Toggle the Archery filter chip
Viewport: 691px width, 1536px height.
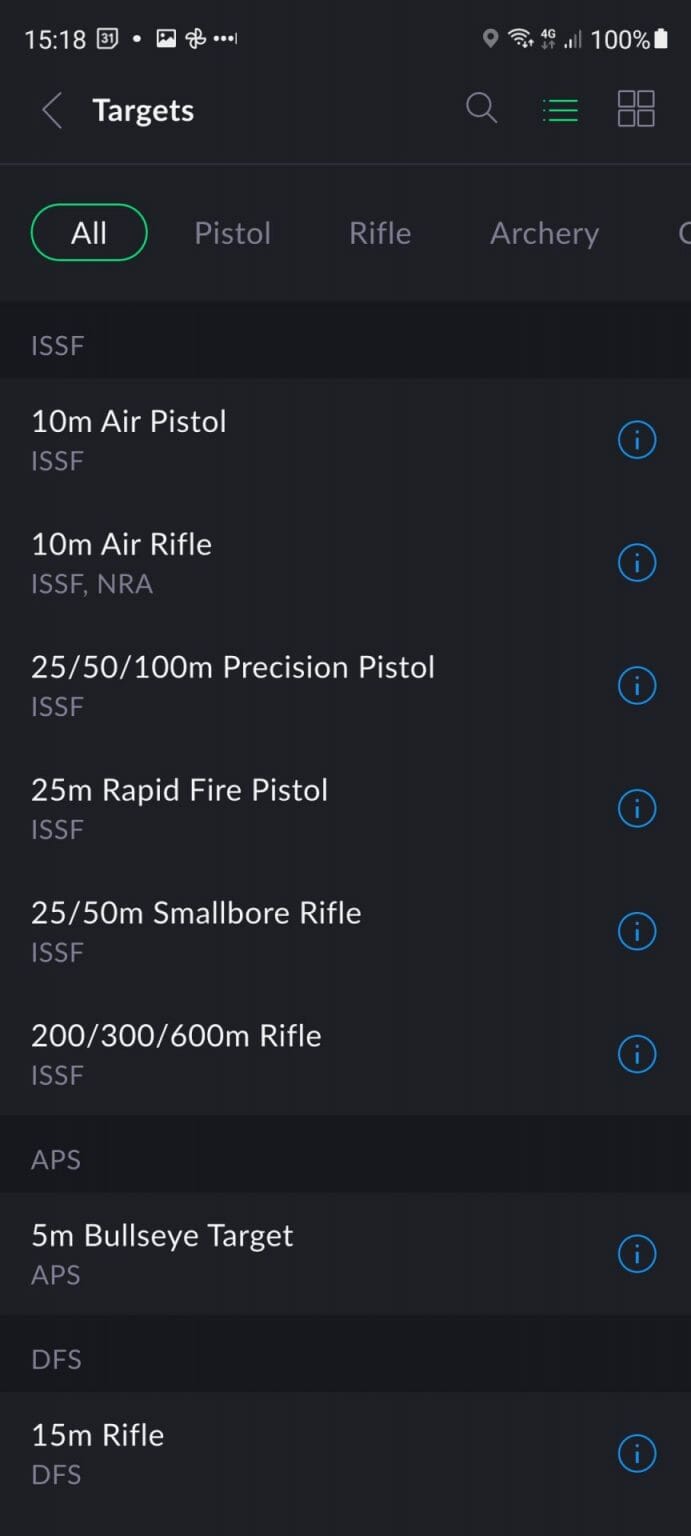pos(544,233)
